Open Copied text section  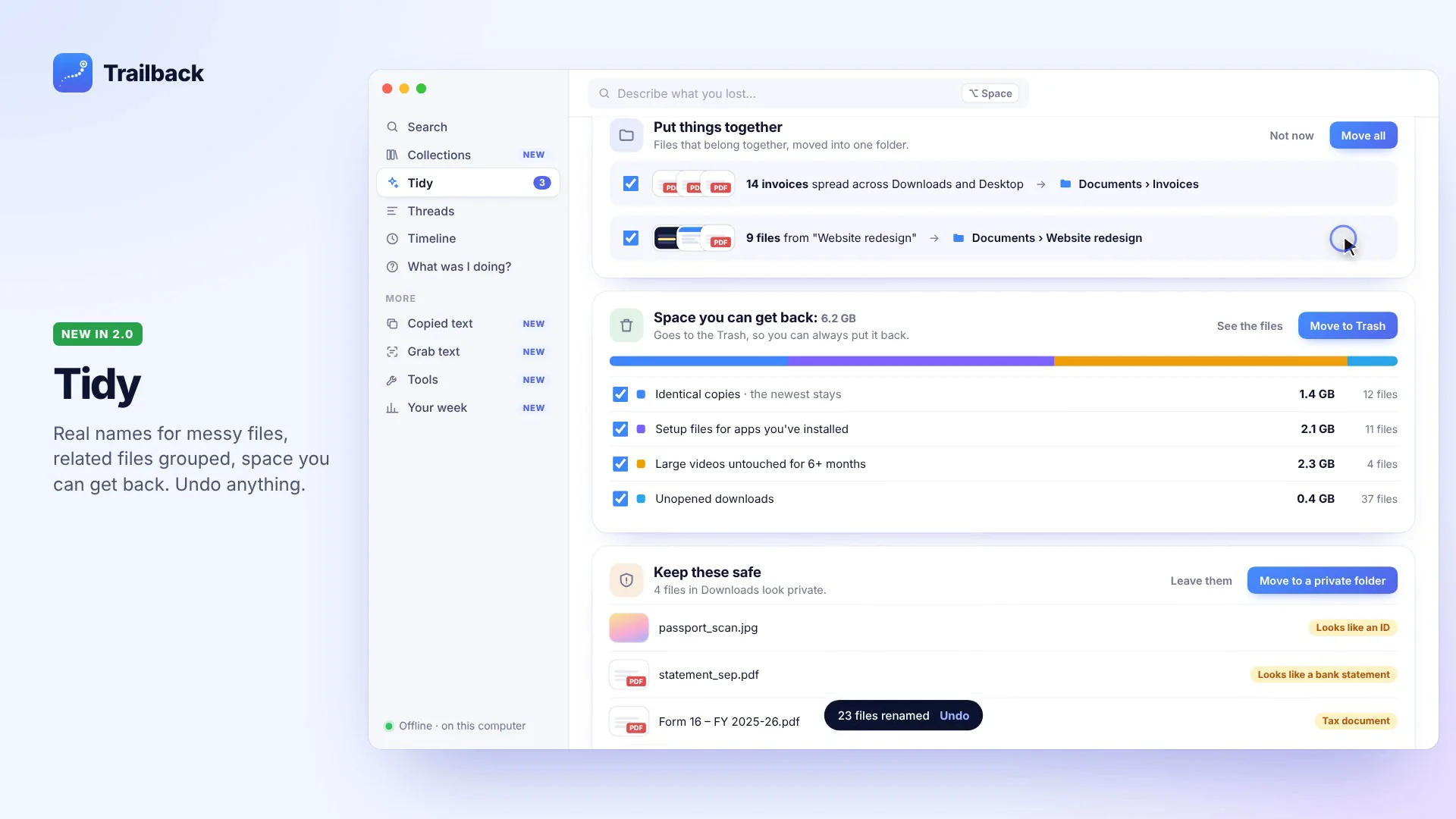pos(468,324)
